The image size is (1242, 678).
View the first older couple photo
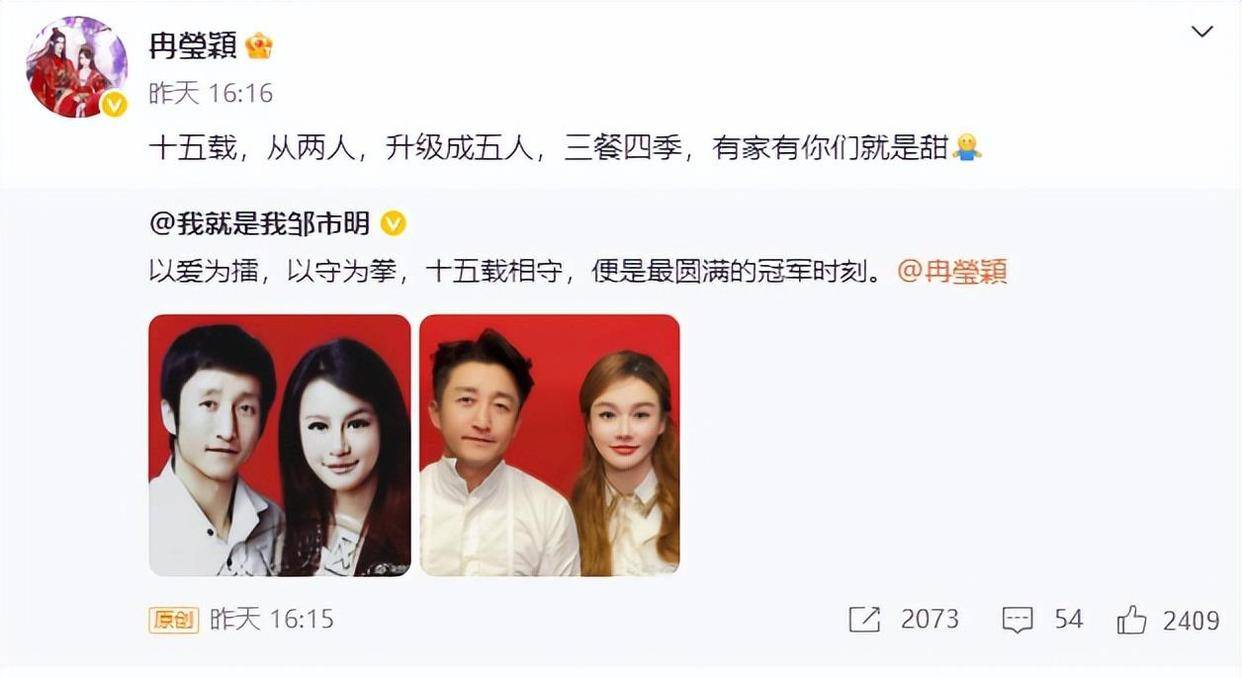tap(280, 445)
